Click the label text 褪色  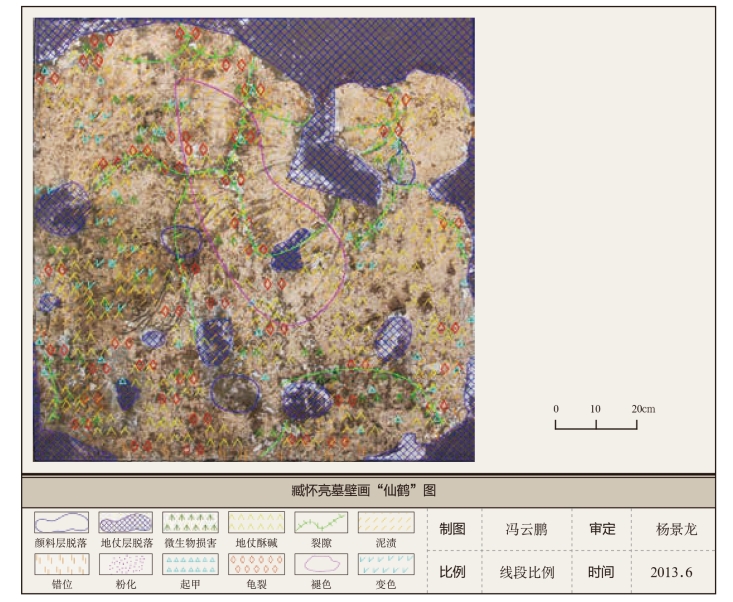click(321, 584)
